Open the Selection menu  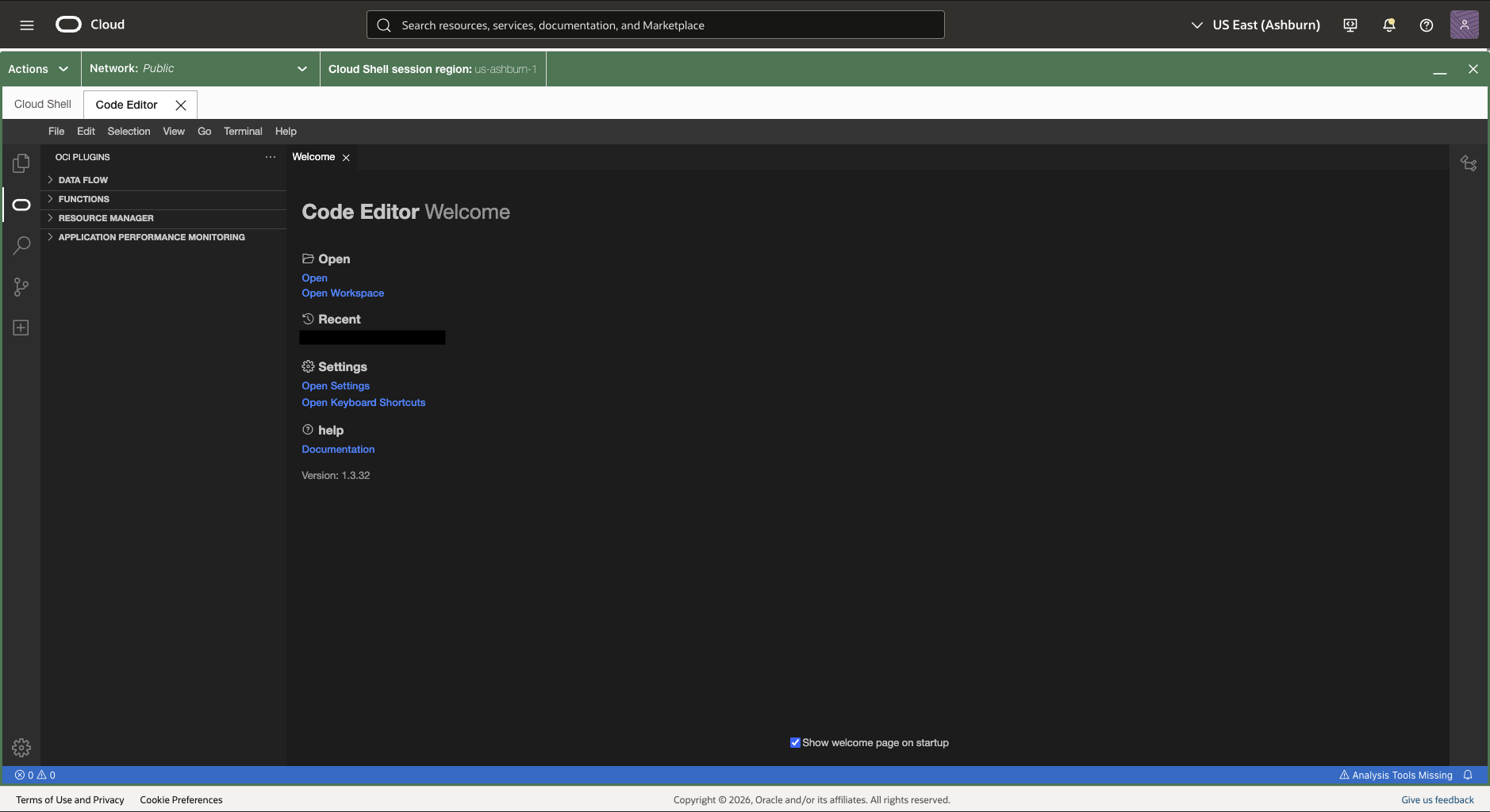[129, 132]
